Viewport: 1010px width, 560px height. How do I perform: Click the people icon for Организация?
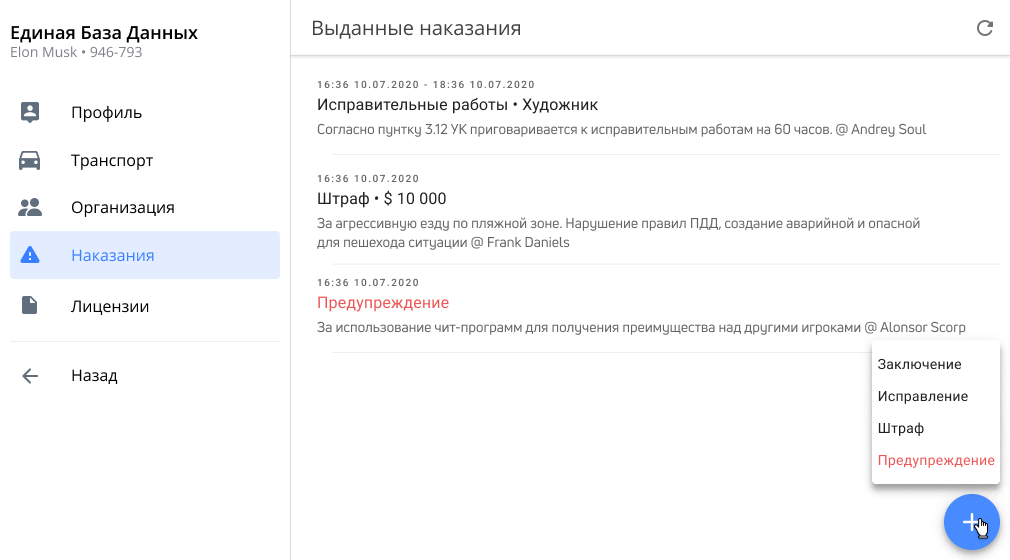pyautogui.click(x=30, y=208)
